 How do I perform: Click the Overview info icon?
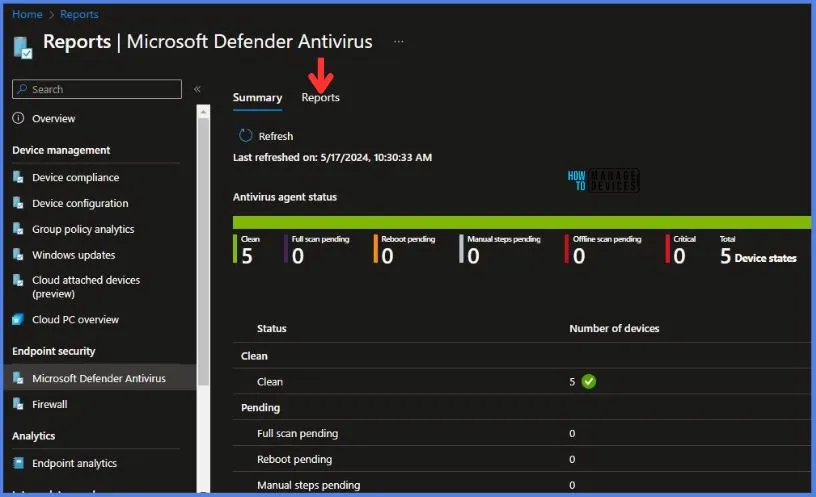pyautogui.click(x=18, y=118)
